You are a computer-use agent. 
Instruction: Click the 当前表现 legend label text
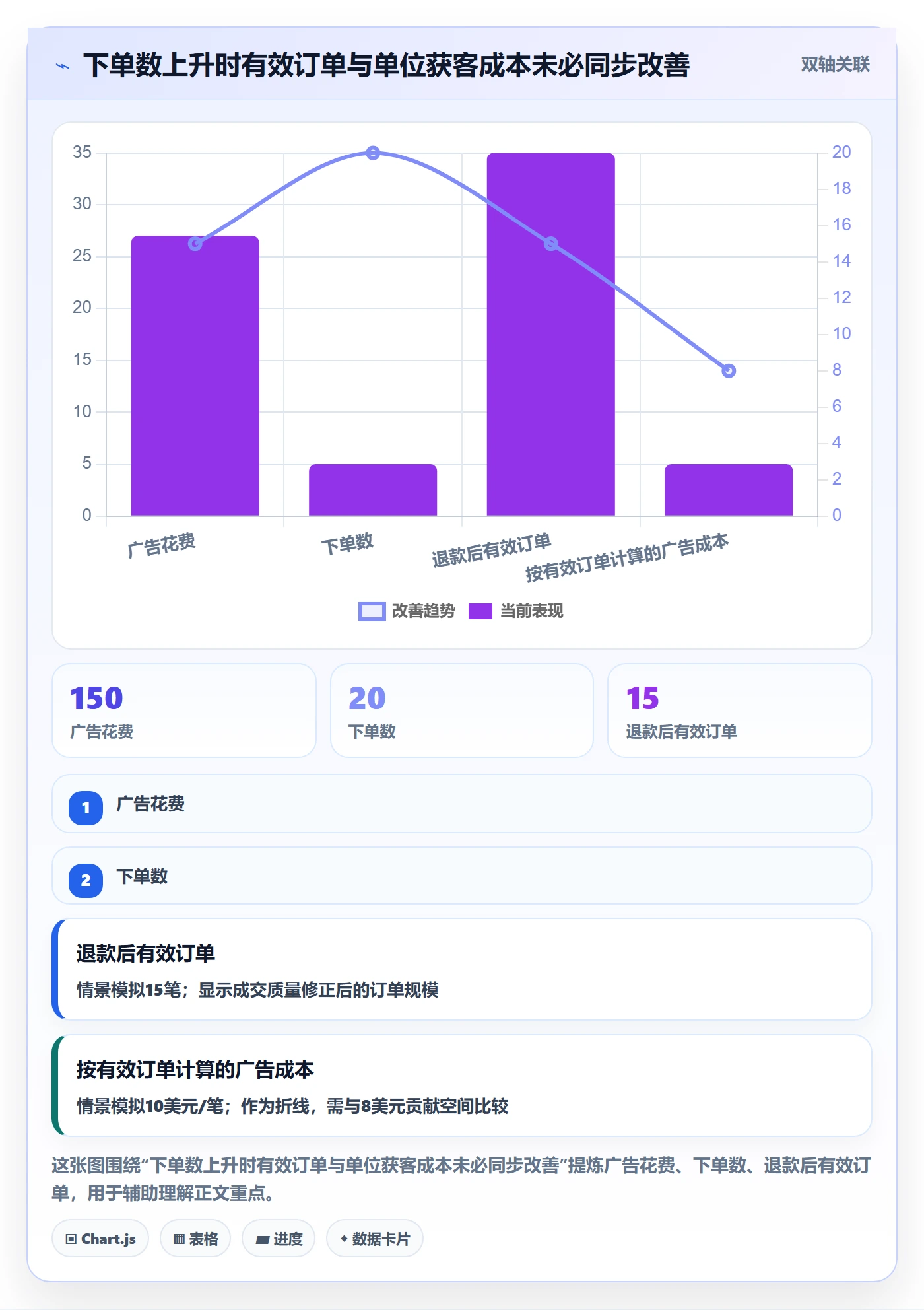pos(531,611)
